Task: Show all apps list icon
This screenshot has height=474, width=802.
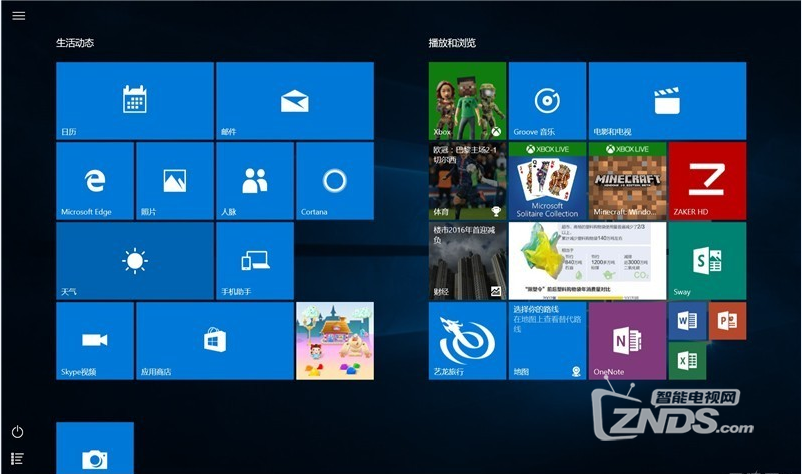Action: coord(18,459)
